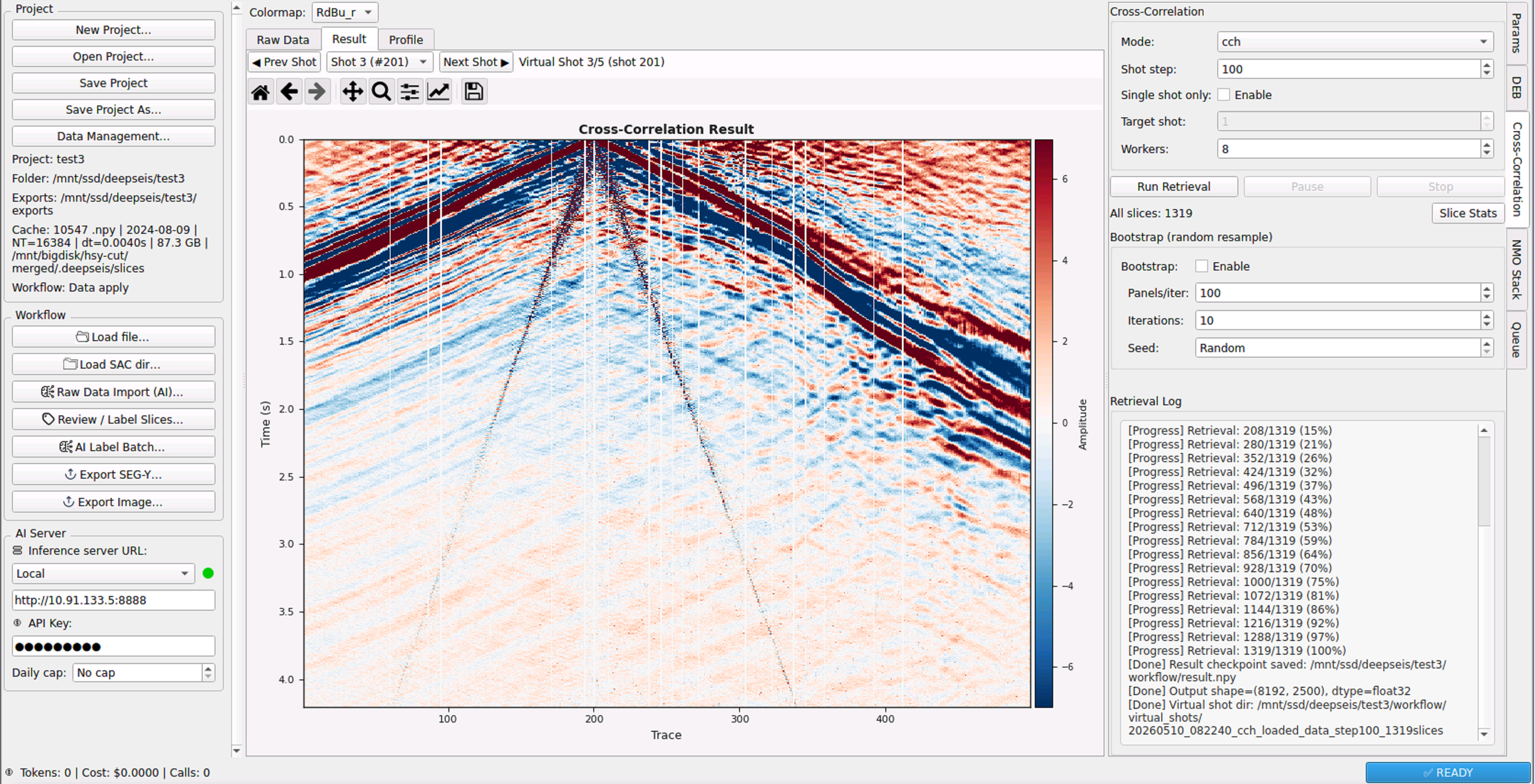Go forward to next plot view

[317, 92]
